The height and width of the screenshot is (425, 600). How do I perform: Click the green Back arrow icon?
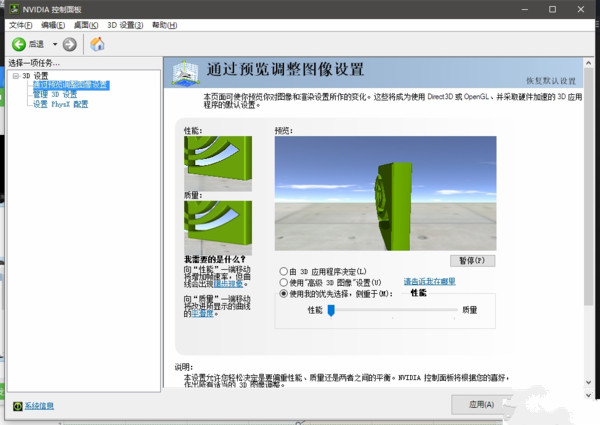[19, 44]
